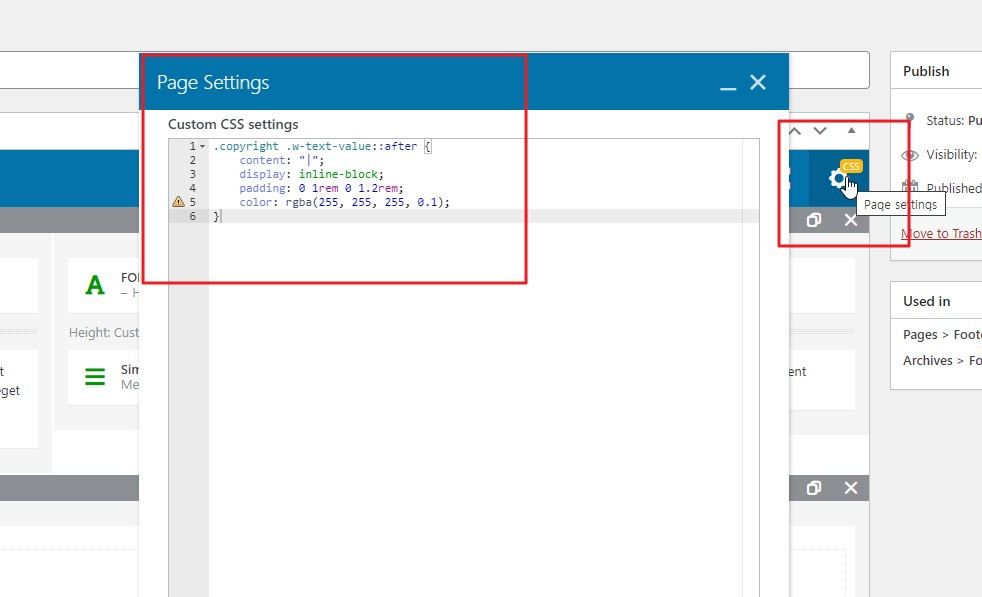Click the 'Used in' panel heading
This screenshot has height=597, width=982.
pos(926,301)
